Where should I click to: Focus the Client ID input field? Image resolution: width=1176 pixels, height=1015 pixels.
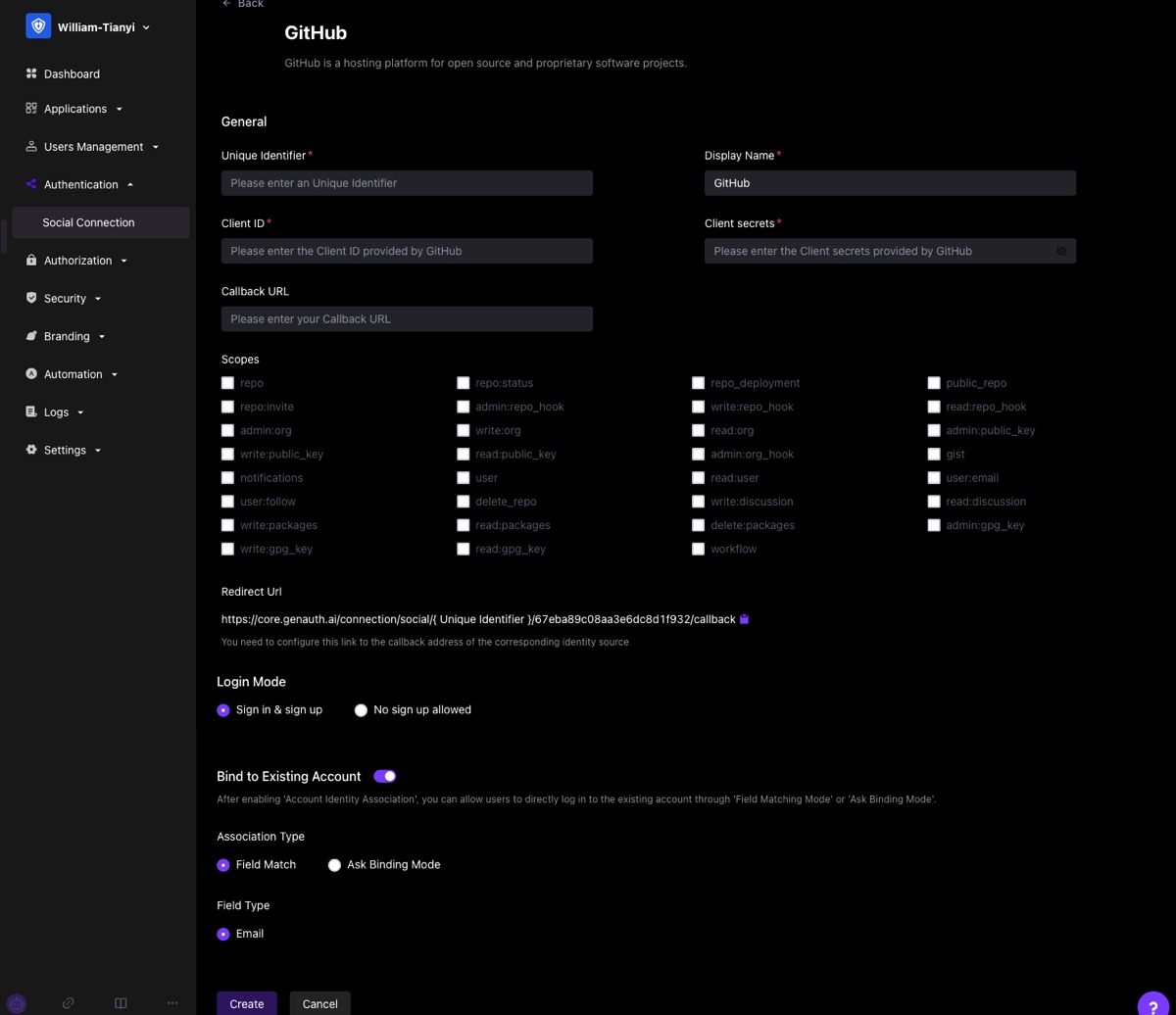[x=407, y=251]
